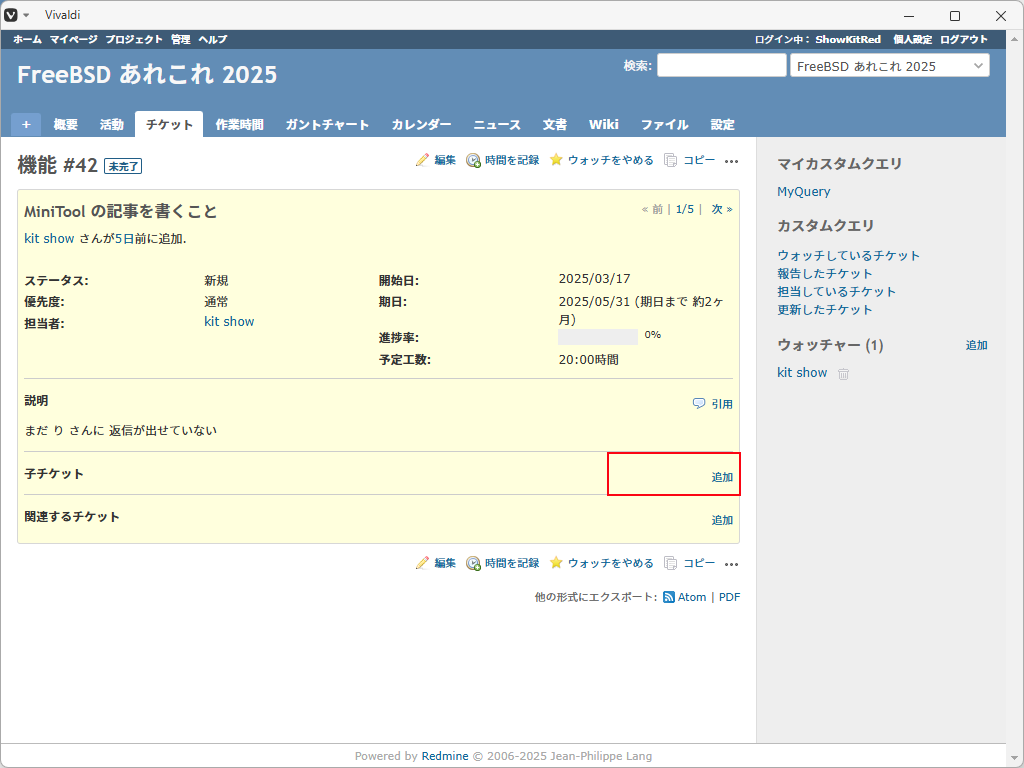This screenshot has width=1024, height=768.
Task: Open ウォッチしているチケット query
Action: click(848, 255)
